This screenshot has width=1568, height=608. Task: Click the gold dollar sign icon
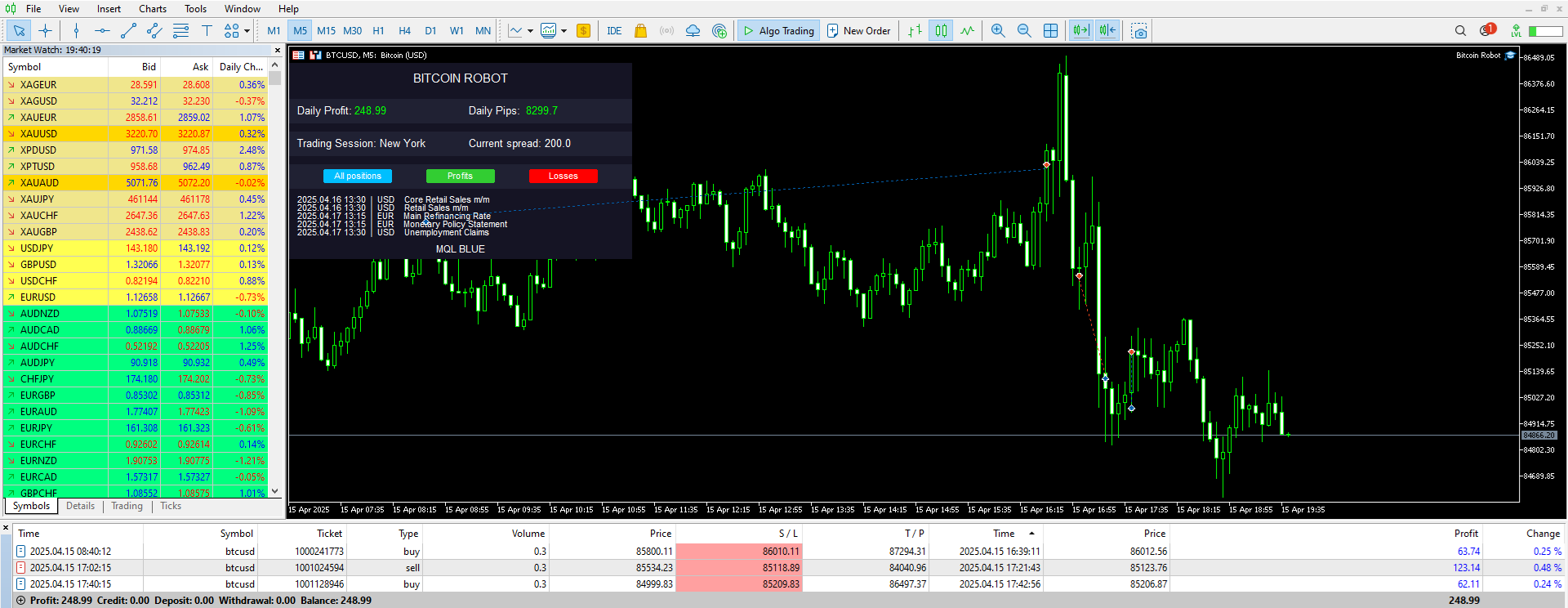(583, 31)
